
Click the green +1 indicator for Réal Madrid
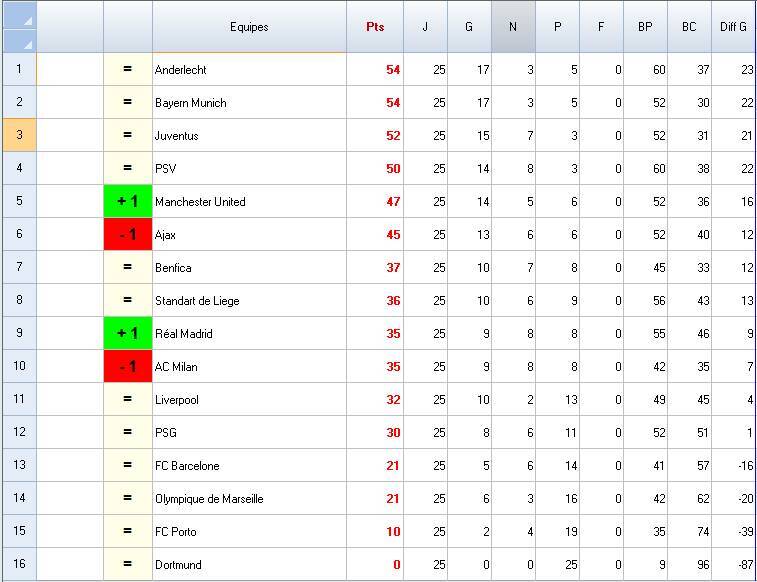pos(127,334)
